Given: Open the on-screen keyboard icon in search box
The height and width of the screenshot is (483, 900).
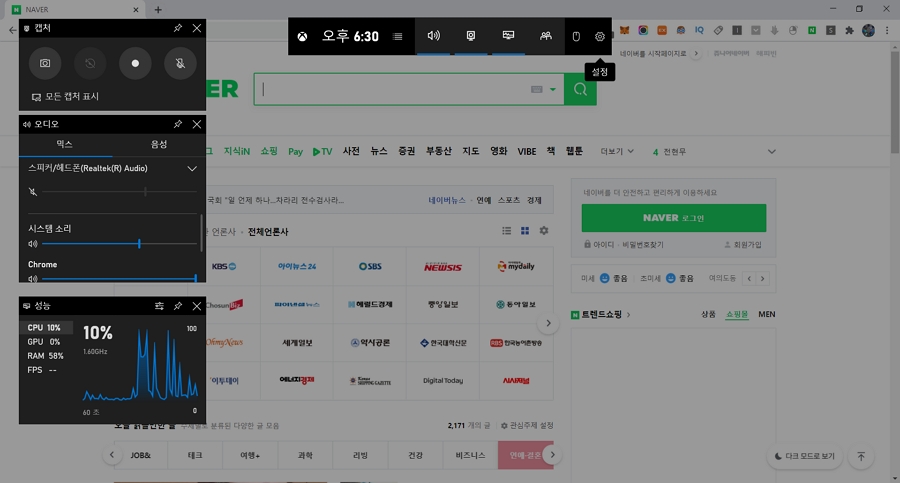Looking at the screenshot, I should click(x=537, y=89).
